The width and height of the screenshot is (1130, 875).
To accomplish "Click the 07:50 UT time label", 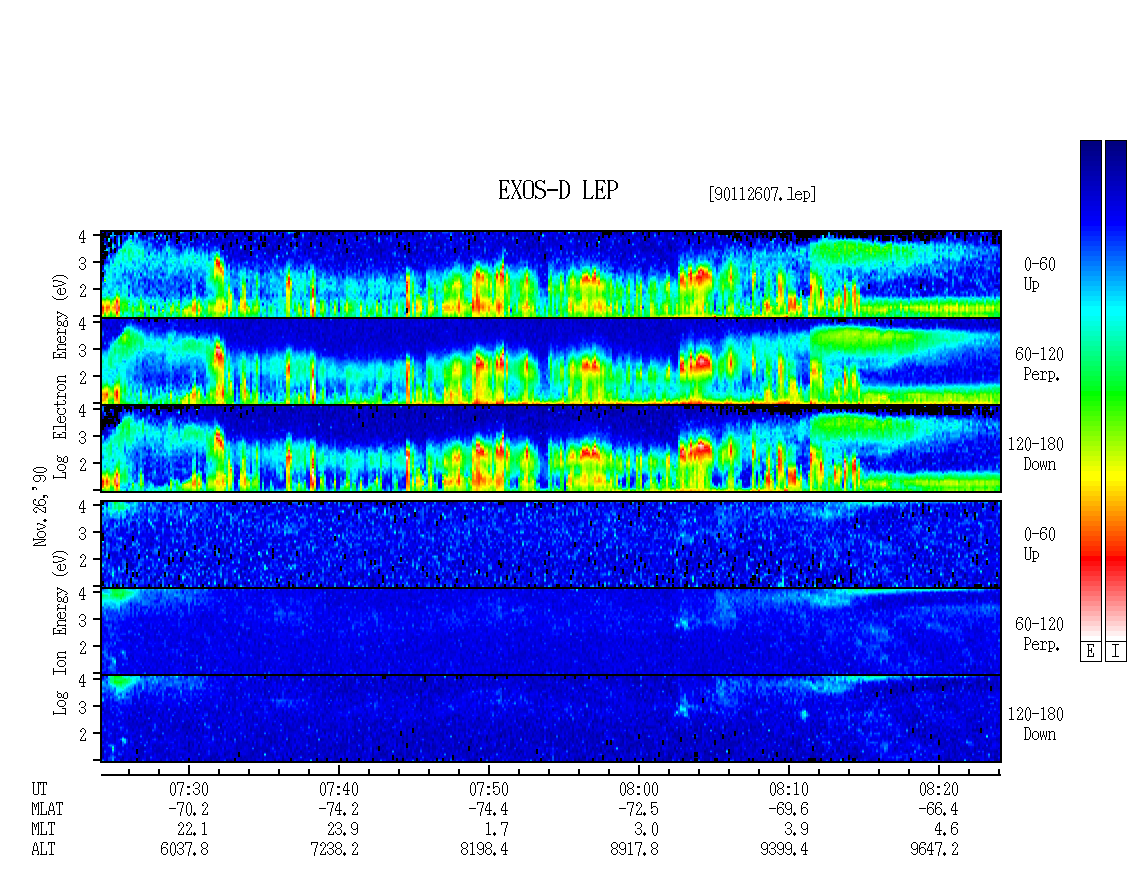I will pyautogui.click(x=489, y=789).
